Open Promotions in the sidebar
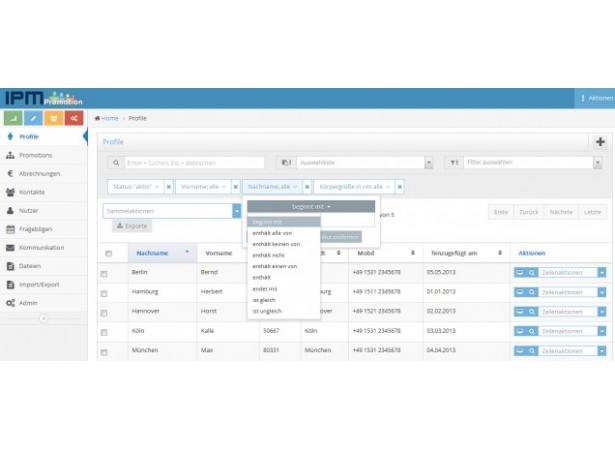Screen dimensions: 615x450 [x=35, y=155]
